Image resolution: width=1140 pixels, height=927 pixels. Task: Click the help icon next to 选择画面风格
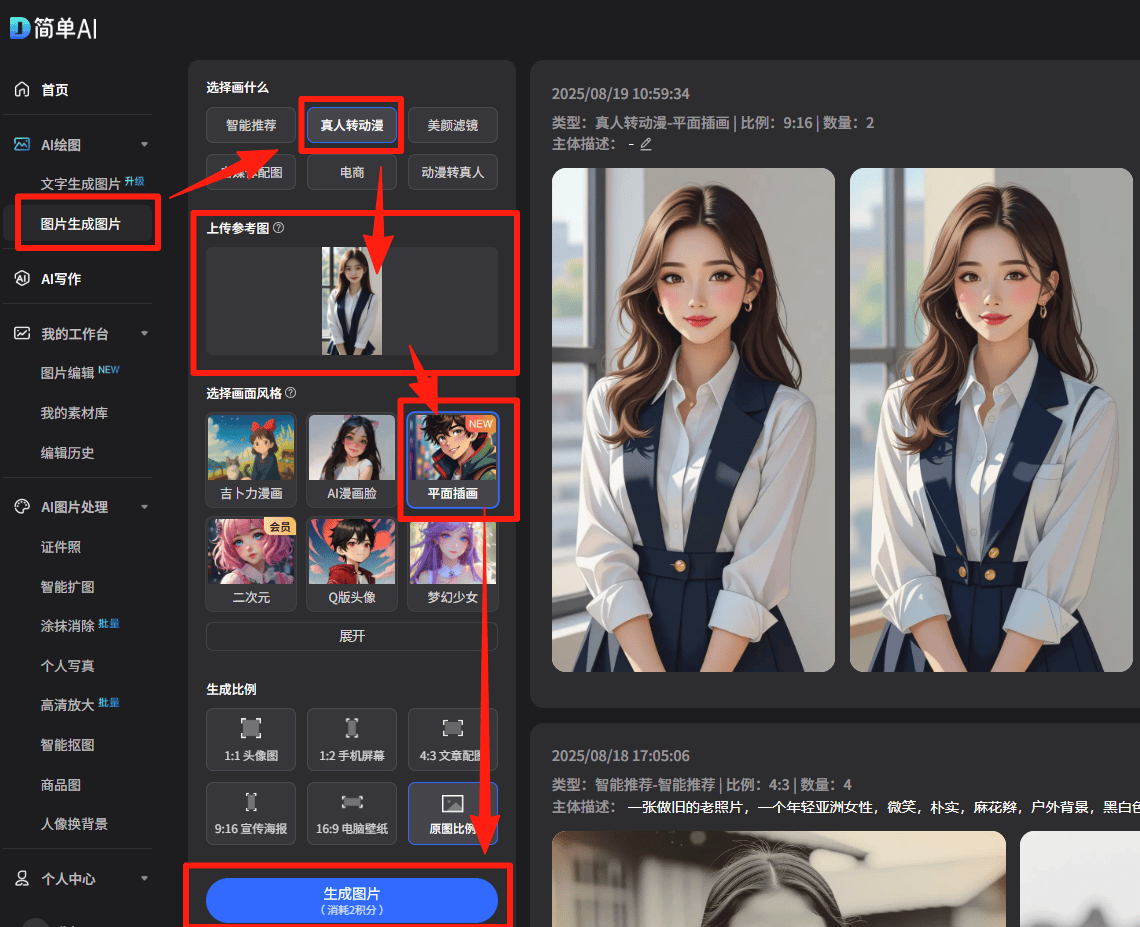pyautogui.click(x=291, y=393)
